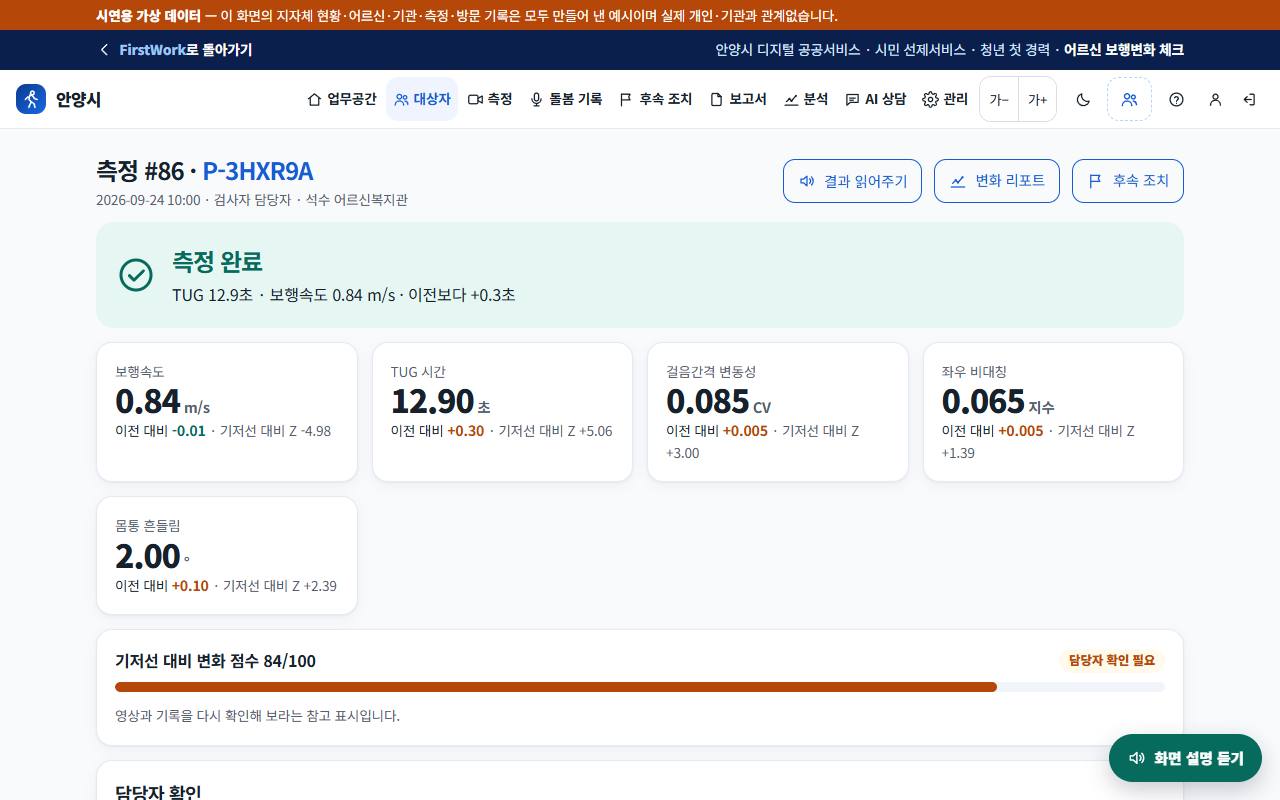The image size is (1280, 800).
Task: Navigate to the 보고서 section
Action: click(x=738, y=99)
